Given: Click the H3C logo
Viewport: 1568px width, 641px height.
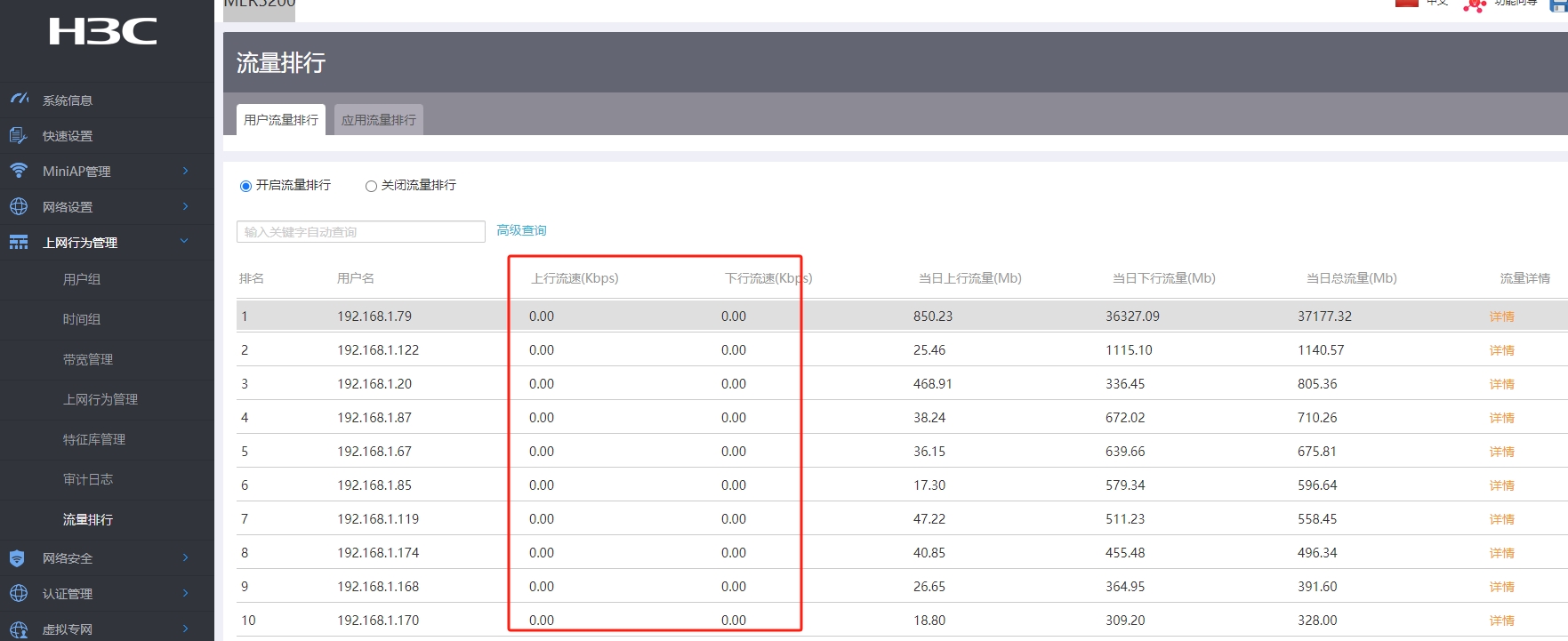Looking at the screenshot, I should [x=102, y=31].
